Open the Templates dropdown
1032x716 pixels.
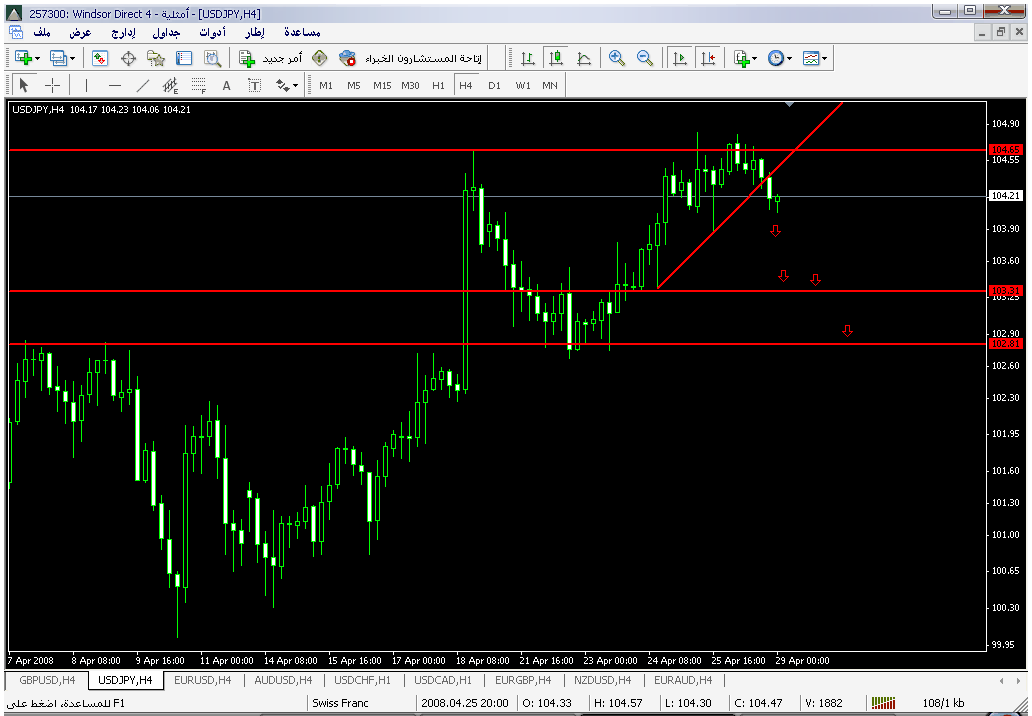point(815,59)
